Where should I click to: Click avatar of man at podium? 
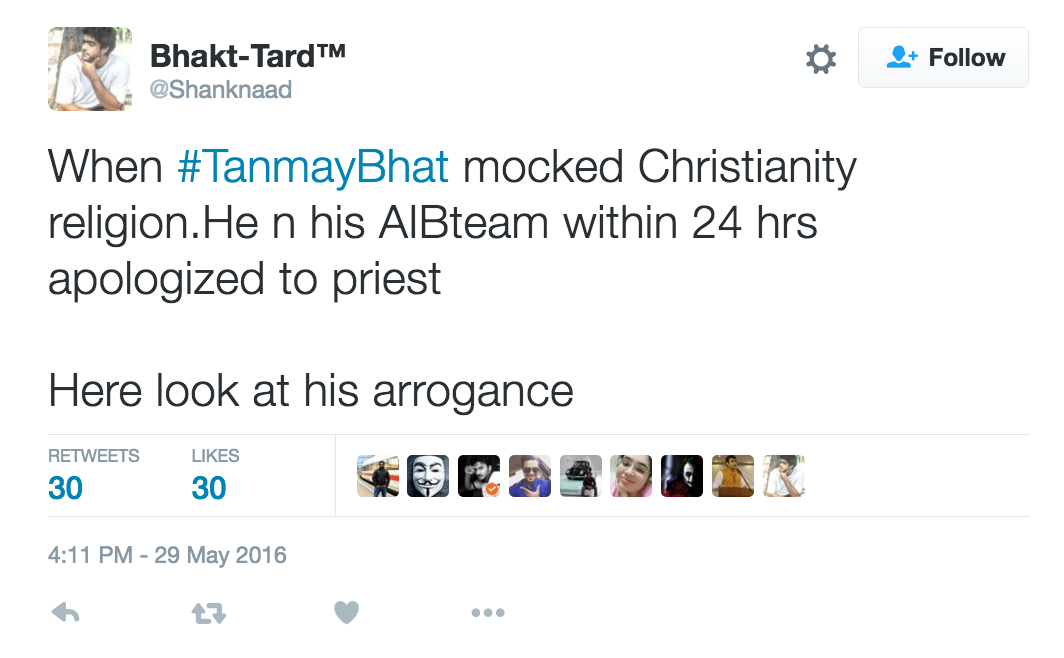[733, 477]
